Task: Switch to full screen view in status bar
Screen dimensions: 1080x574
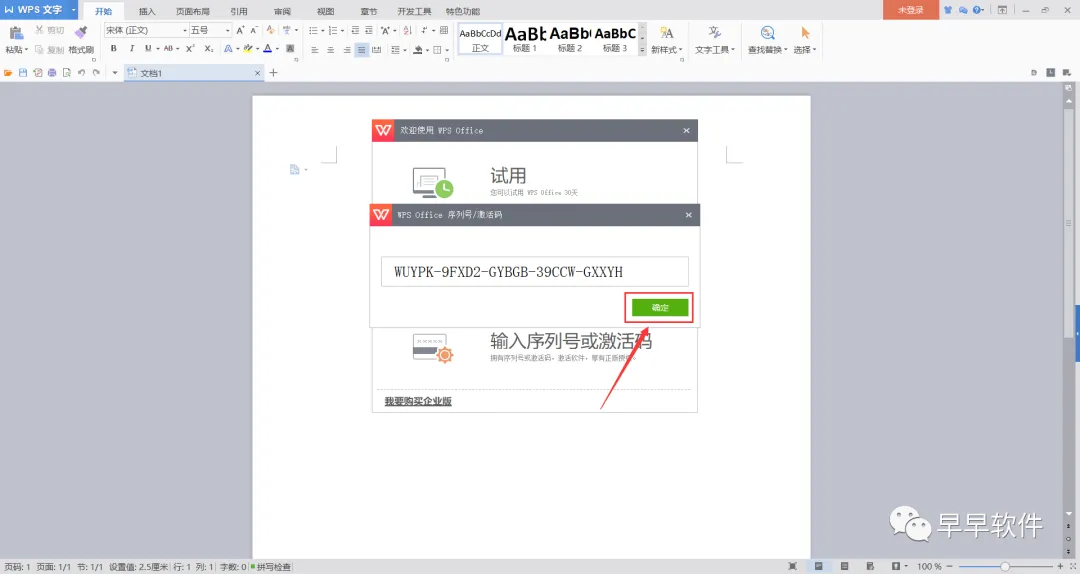Action: click(792, 566)
